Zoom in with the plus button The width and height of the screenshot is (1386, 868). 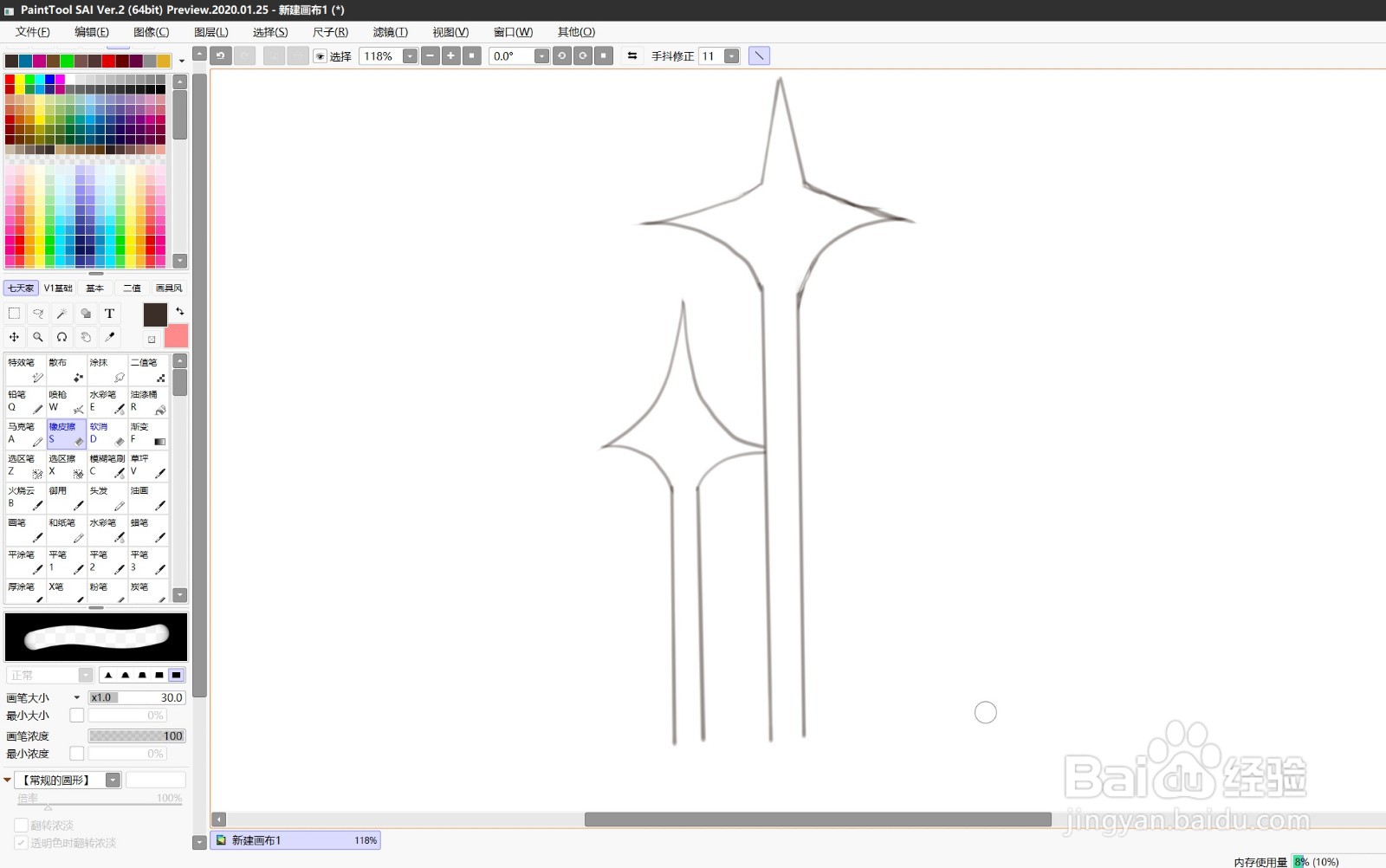click(450, 56)
